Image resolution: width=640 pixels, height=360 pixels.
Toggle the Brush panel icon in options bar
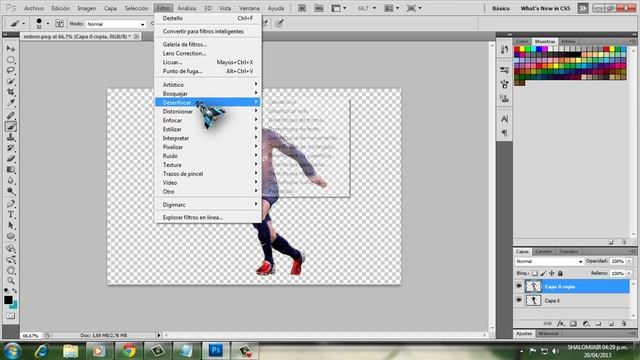point(59,24)
